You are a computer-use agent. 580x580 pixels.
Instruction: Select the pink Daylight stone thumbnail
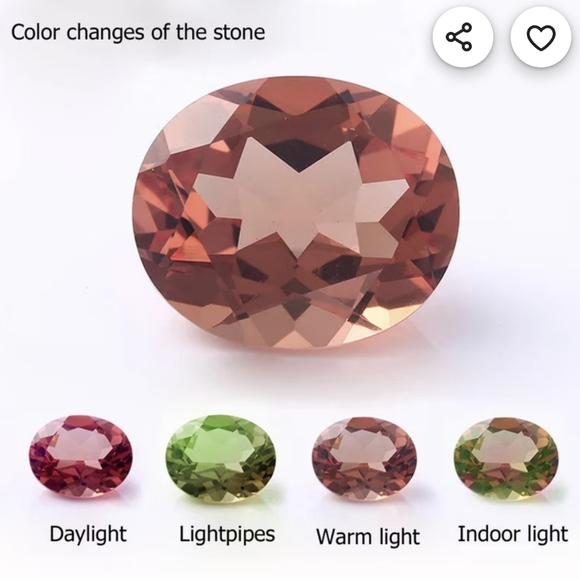(80, 456)
